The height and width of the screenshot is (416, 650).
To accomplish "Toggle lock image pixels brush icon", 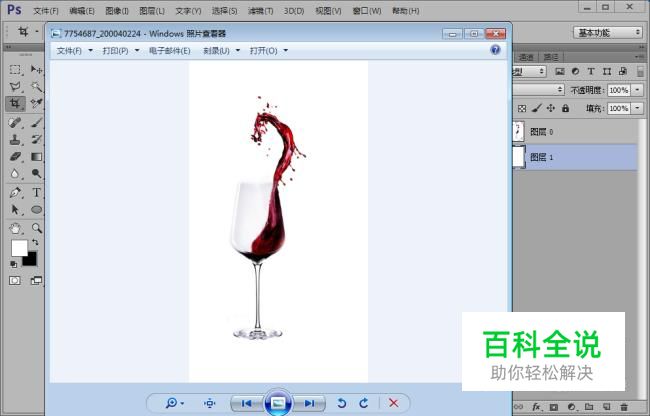I will 536,109.
